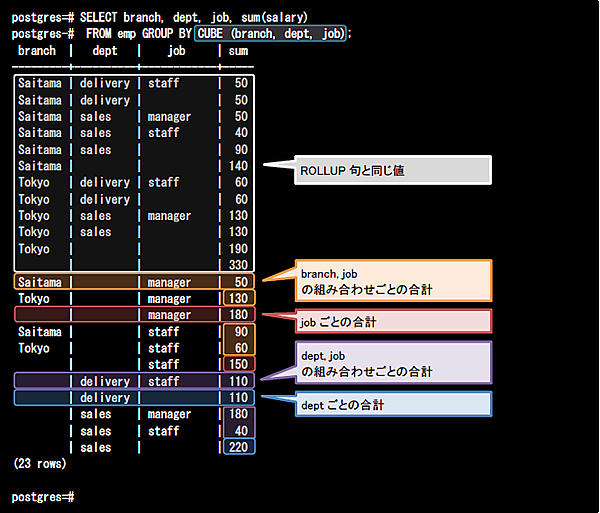Click 'Saitama' in the row with sum 140
Screen dimensions: 600x513
[40, 166]
